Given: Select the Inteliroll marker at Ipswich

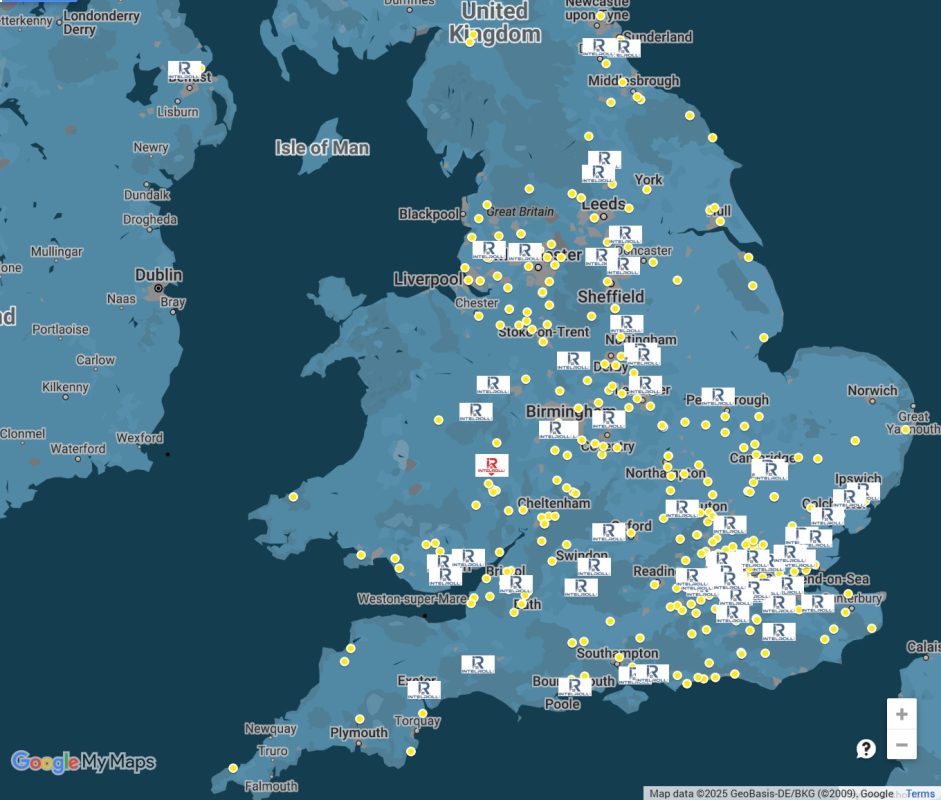Looking at the screenshot, I should (x=849, y=496).
